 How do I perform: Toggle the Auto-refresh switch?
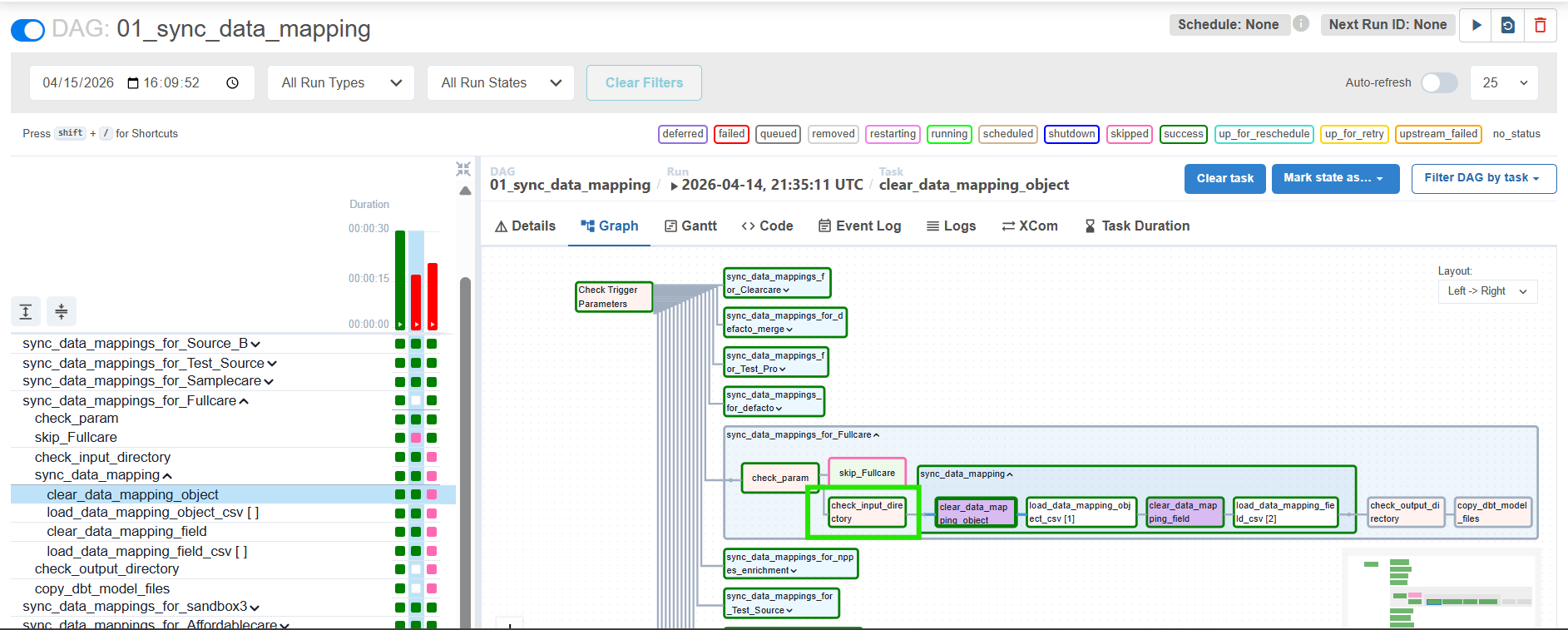pos(1439,82)
